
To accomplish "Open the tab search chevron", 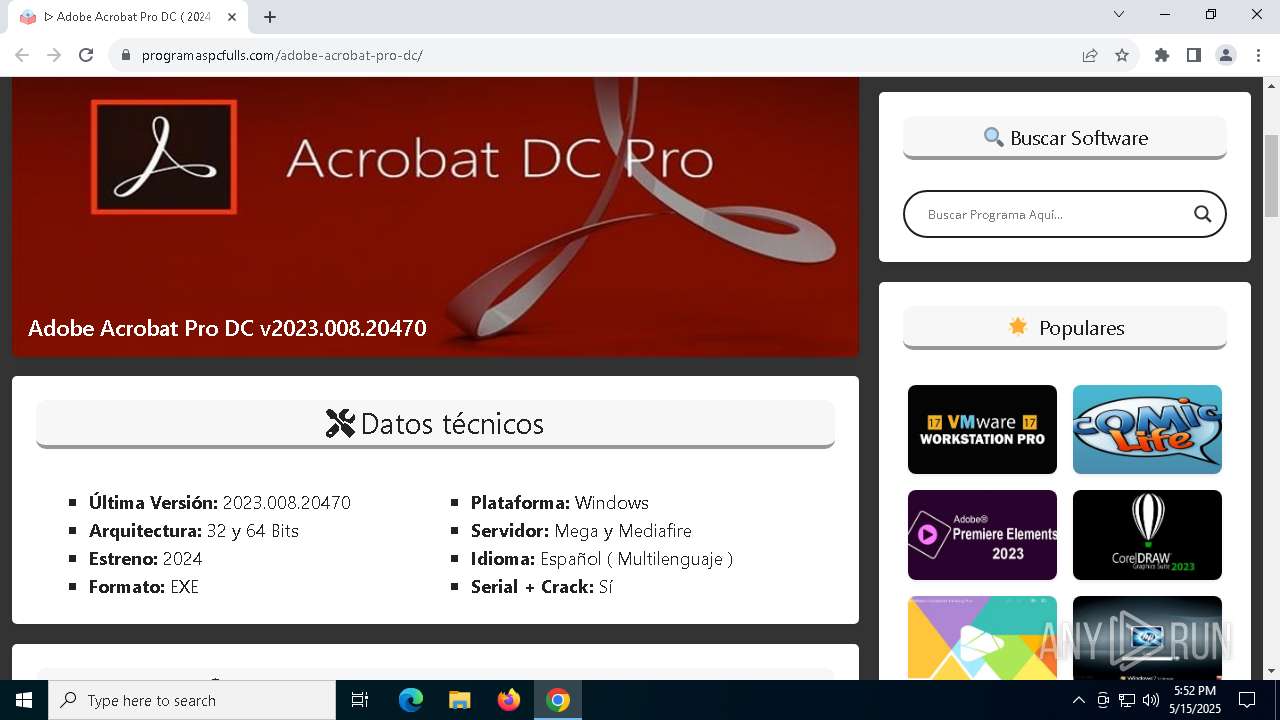I will pyautogui.click(x=1119, y=14).
